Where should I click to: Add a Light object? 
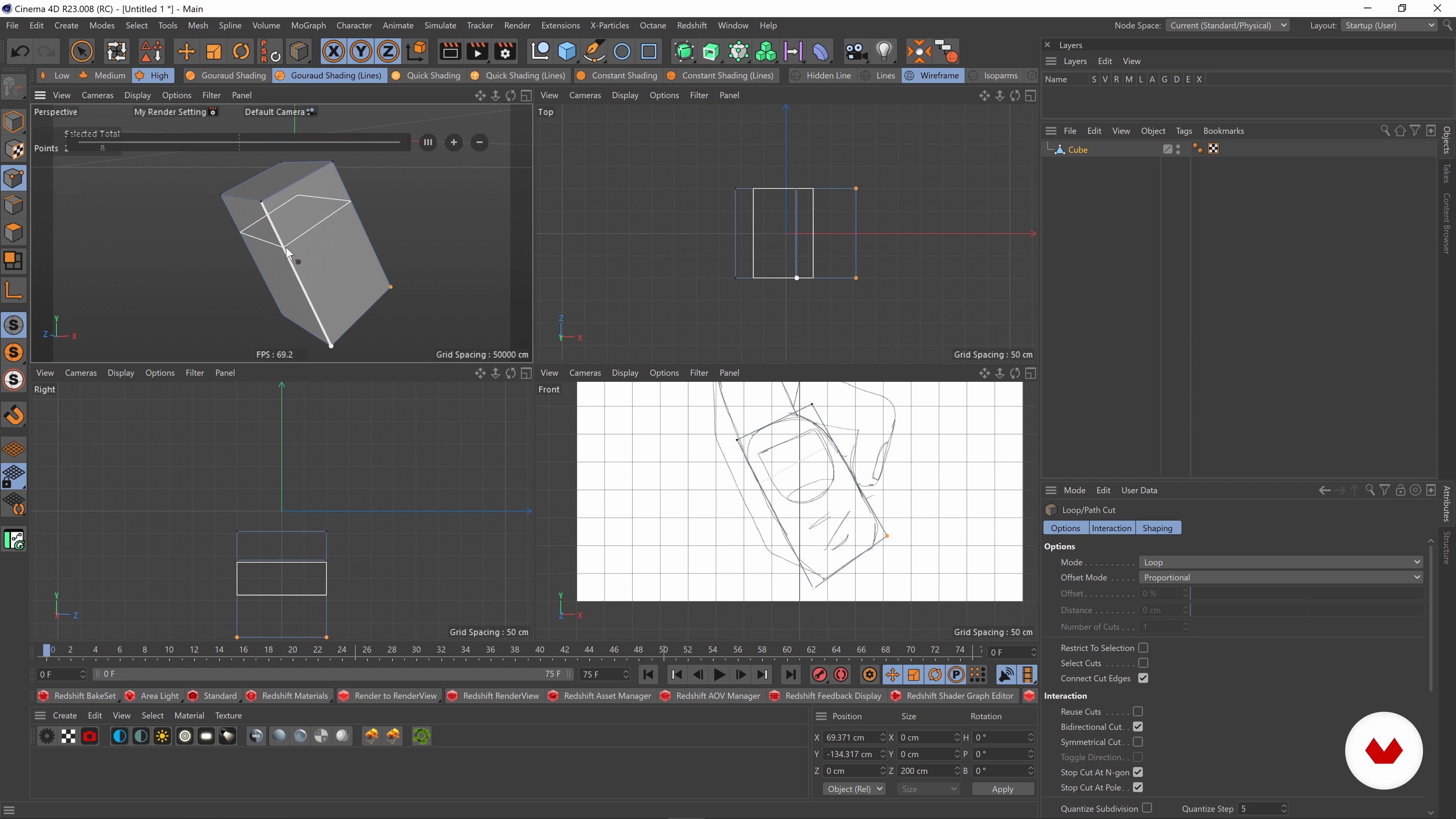pos(884,52)
